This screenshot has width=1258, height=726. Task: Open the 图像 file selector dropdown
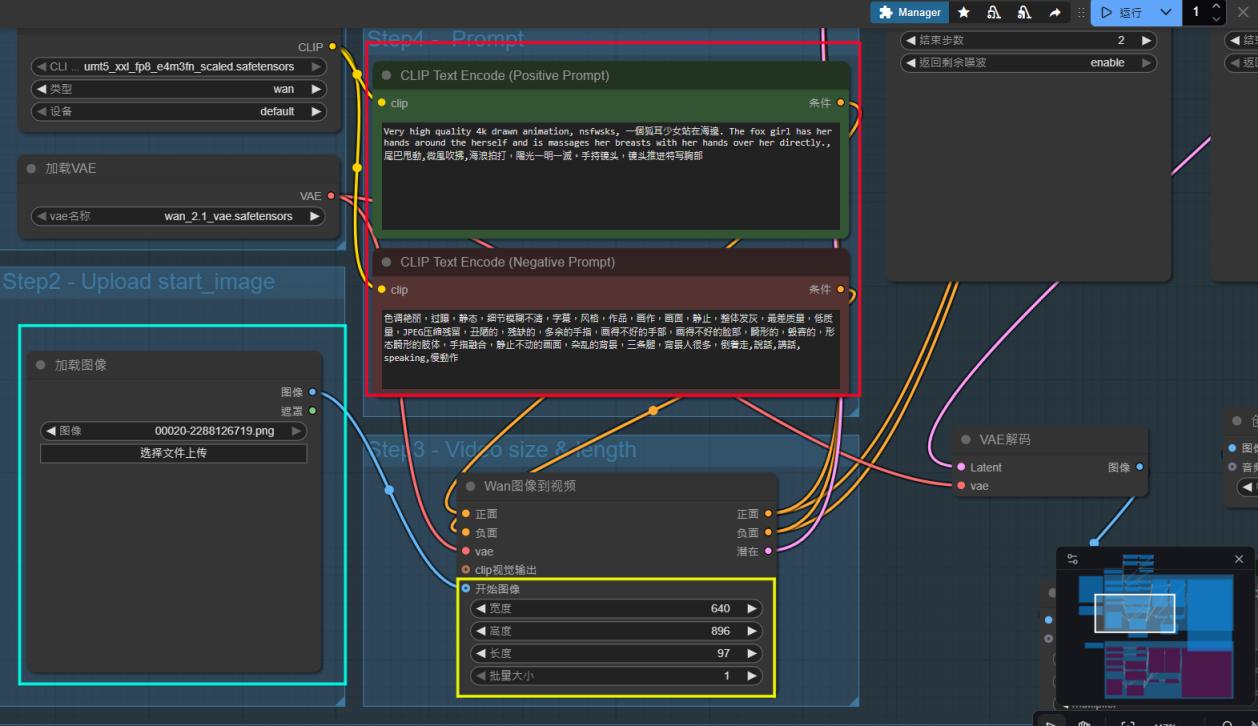tap(173, 431)
